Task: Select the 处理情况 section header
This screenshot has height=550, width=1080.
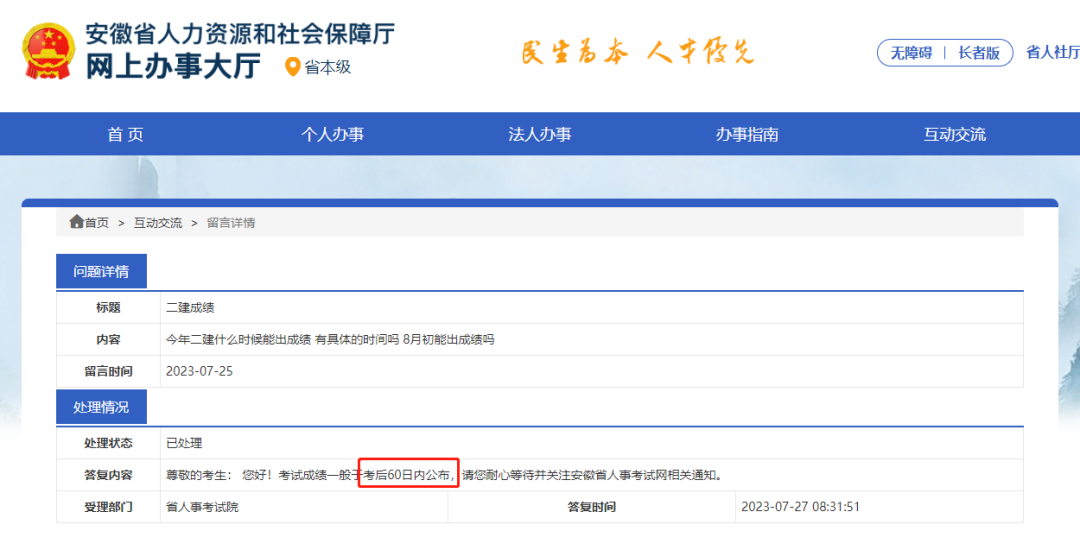Action: tap(101, 407)
